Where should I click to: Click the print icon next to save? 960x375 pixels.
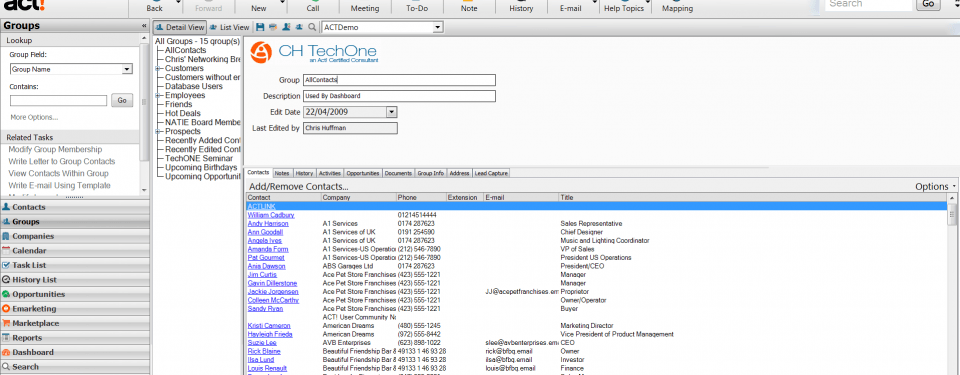273,28
